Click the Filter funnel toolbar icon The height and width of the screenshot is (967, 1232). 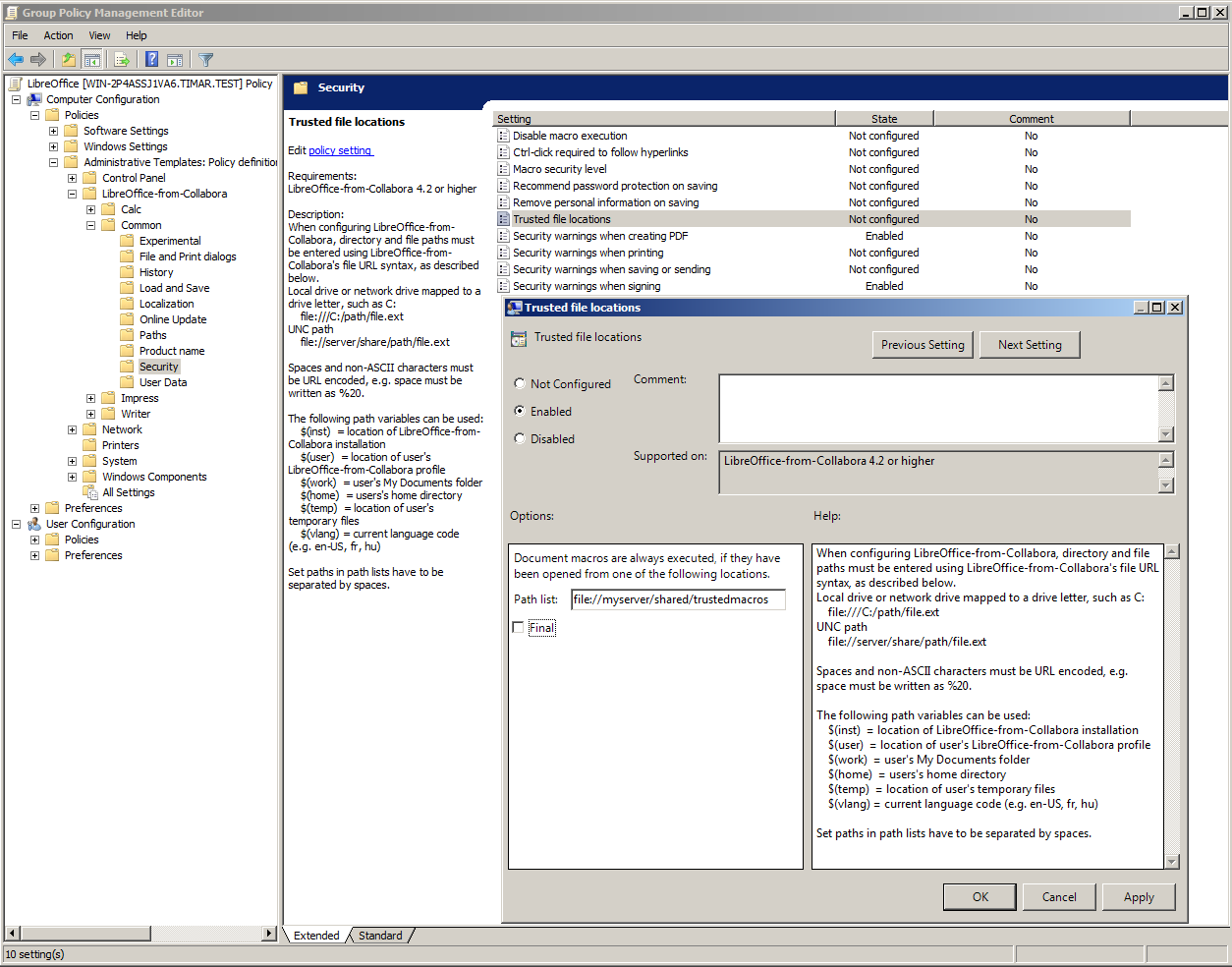[205, 60]
